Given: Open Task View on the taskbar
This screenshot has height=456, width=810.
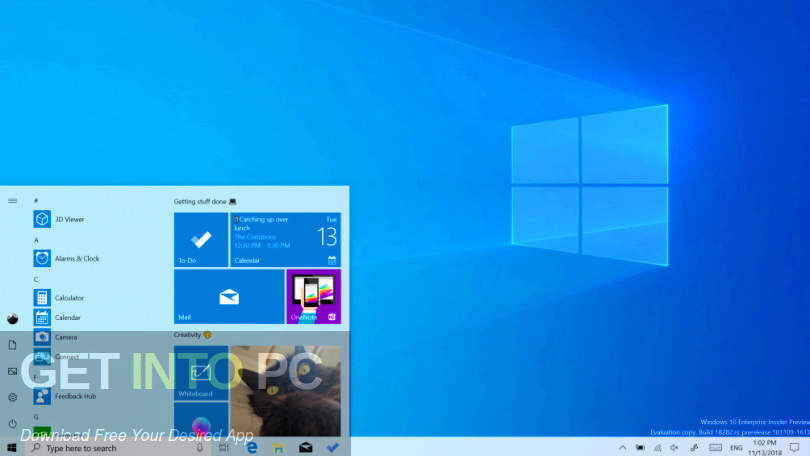Looking at the screenshot, I should [224, 448].
